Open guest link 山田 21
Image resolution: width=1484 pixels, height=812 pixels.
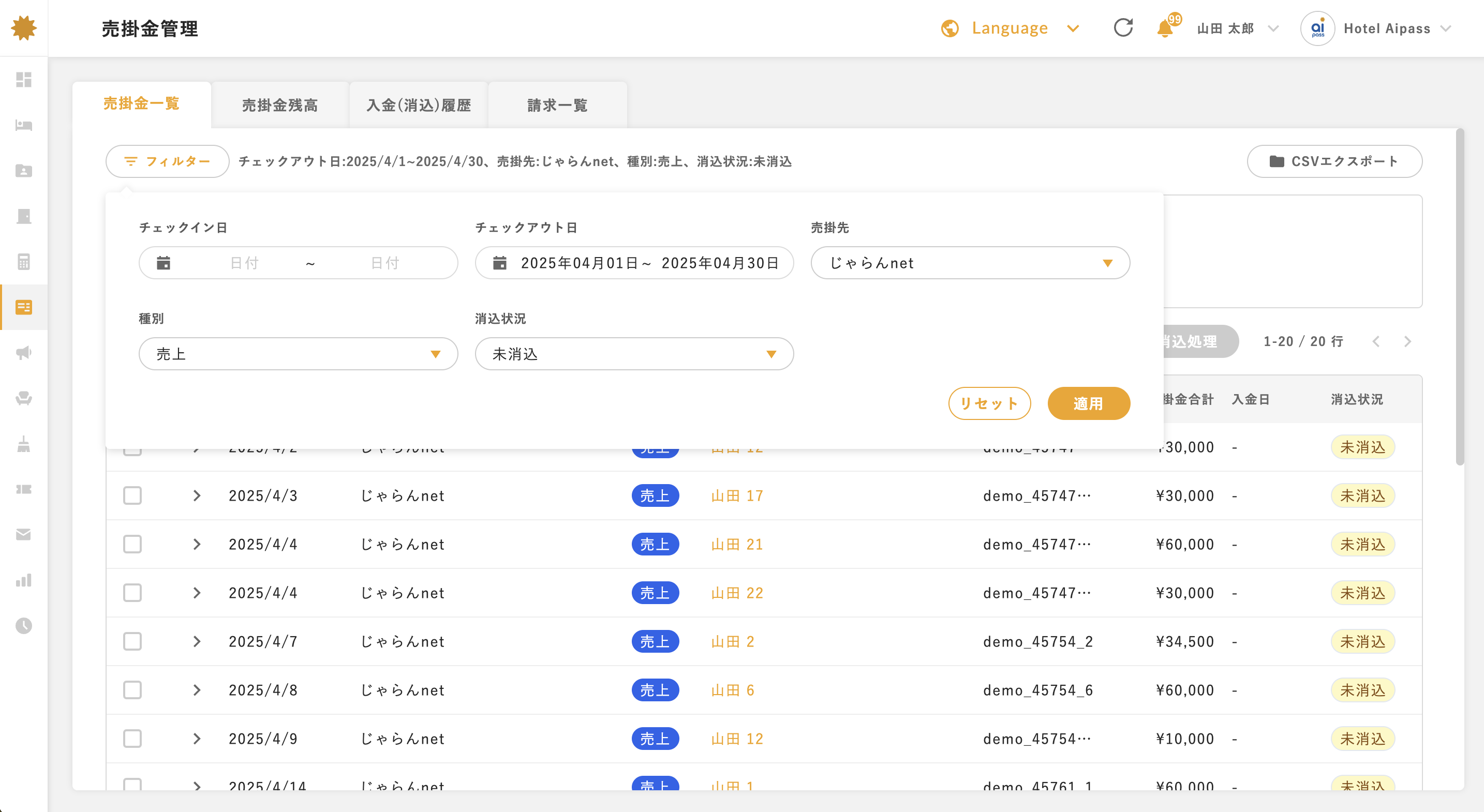point(737,544)
